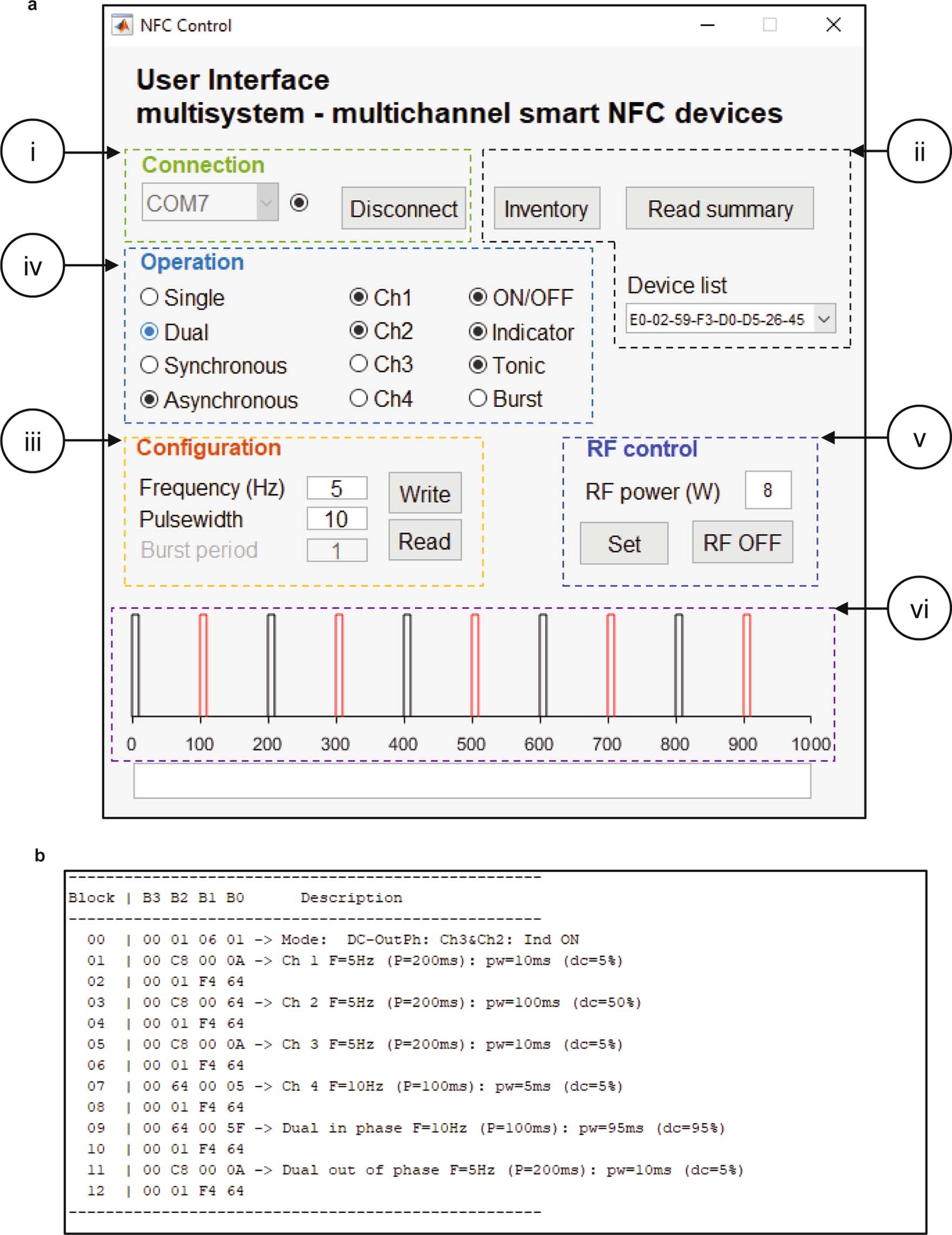Click the RF power (W) input field

tap(768, 490)
